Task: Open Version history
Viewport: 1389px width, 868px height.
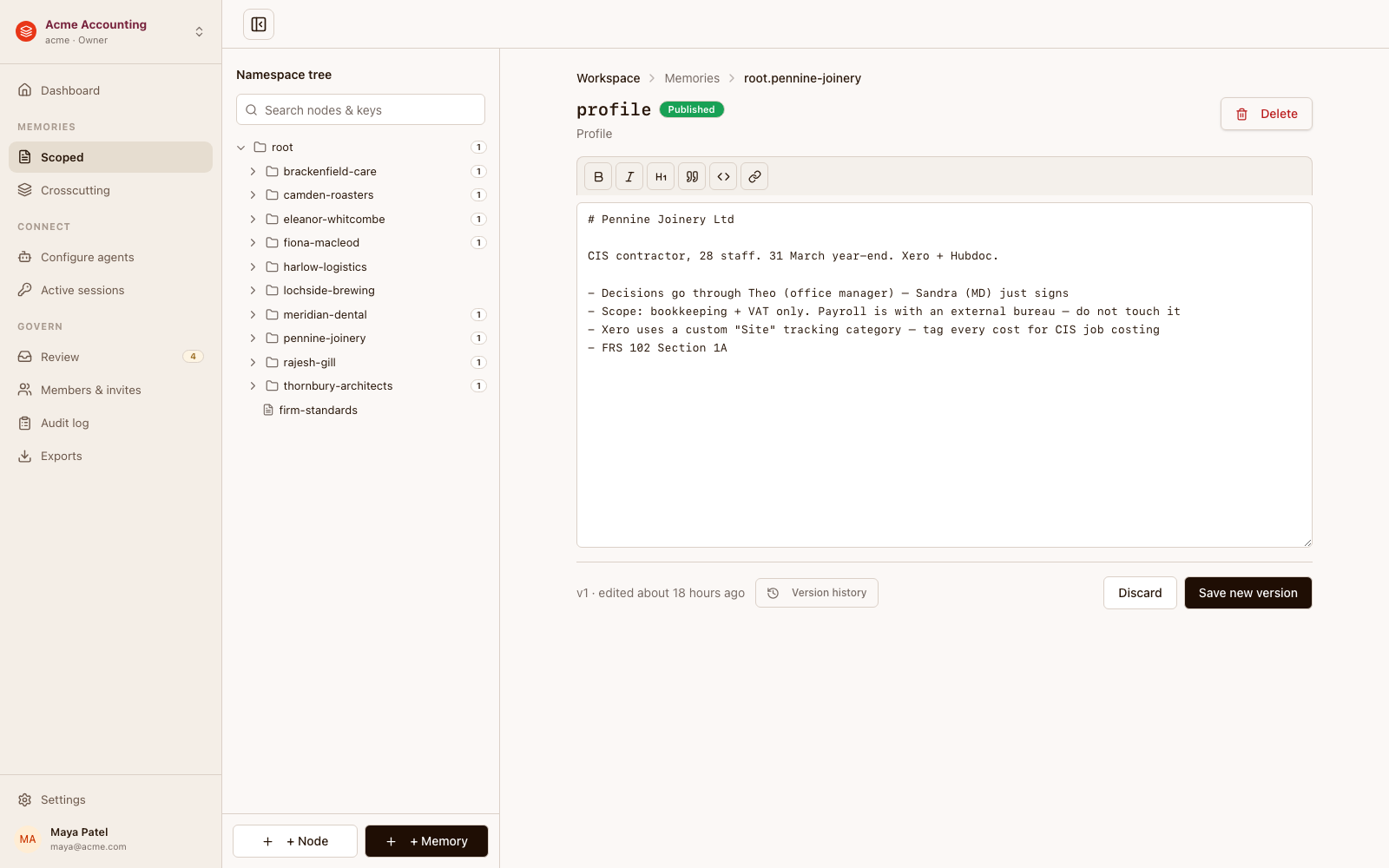Action: tap(817, 593)
